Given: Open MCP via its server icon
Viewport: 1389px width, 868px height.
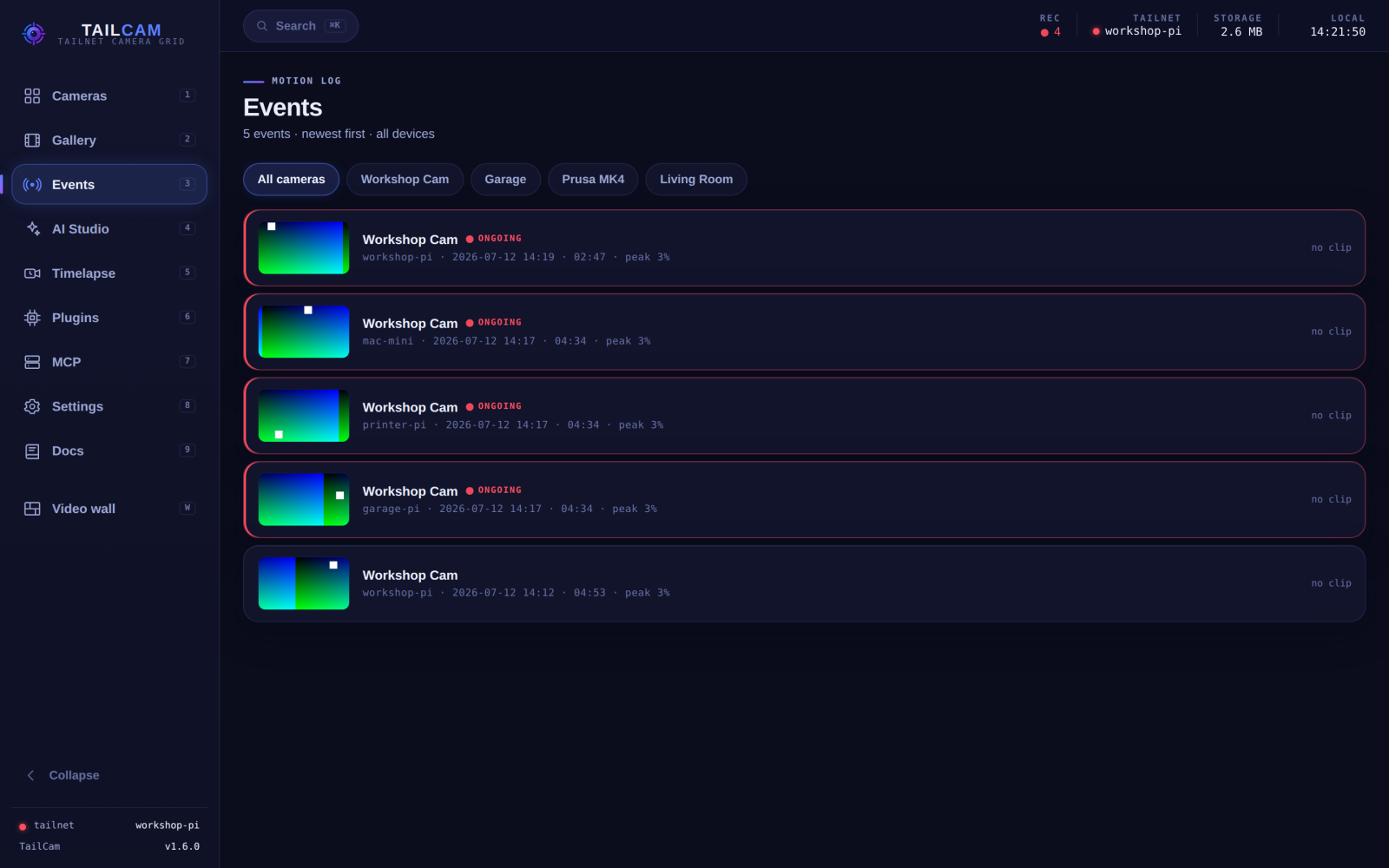Looking at the screenshot, I should pyautogui.click(x=32, y=362).
